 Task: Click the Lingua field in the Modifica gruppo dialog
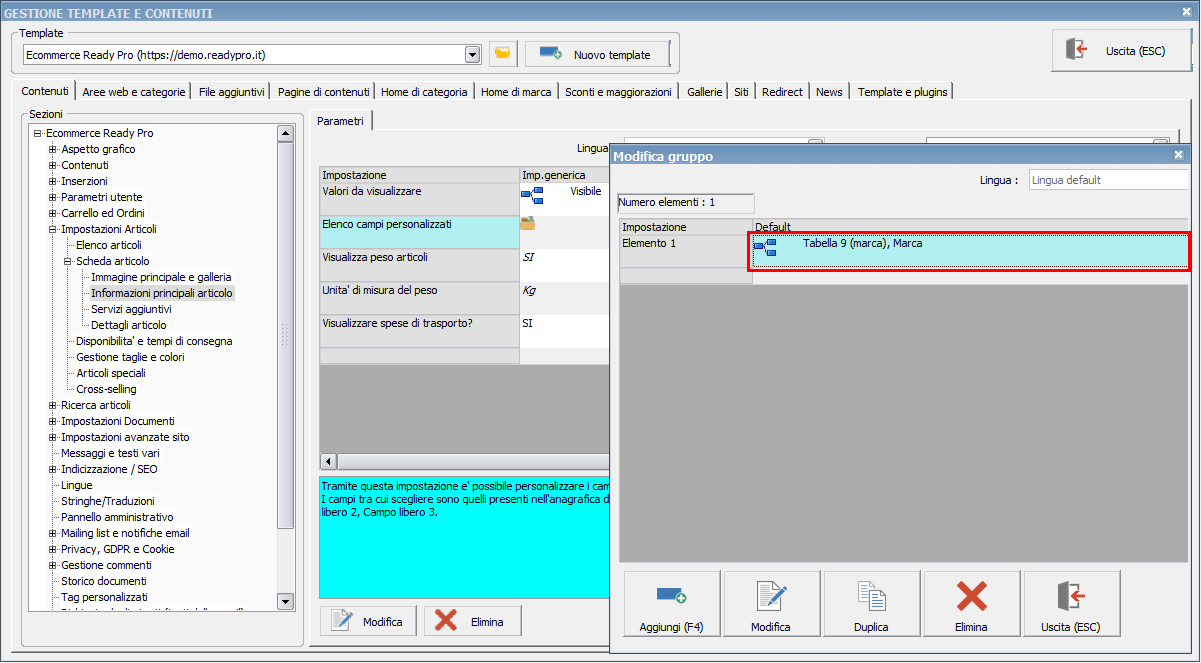pos(1108,180)
